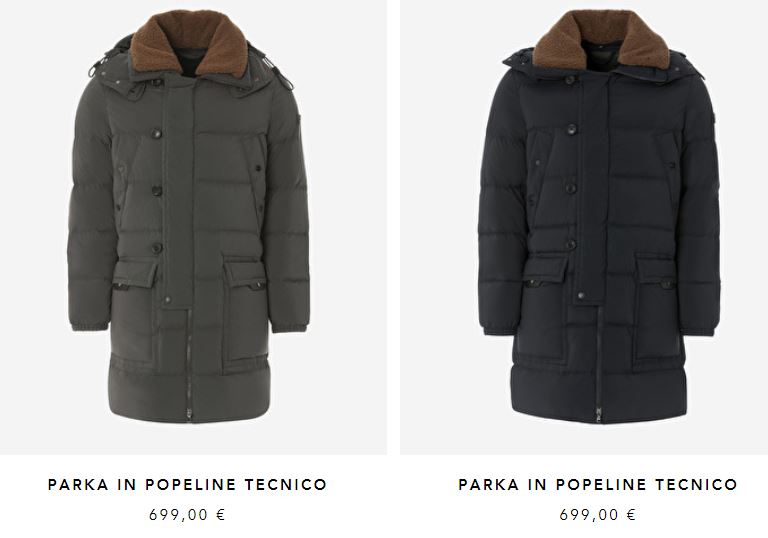Click the word PARKA in the left title
Image resolution: width=768 pixels, height=538 pixels.
click(x=78, y=485)
